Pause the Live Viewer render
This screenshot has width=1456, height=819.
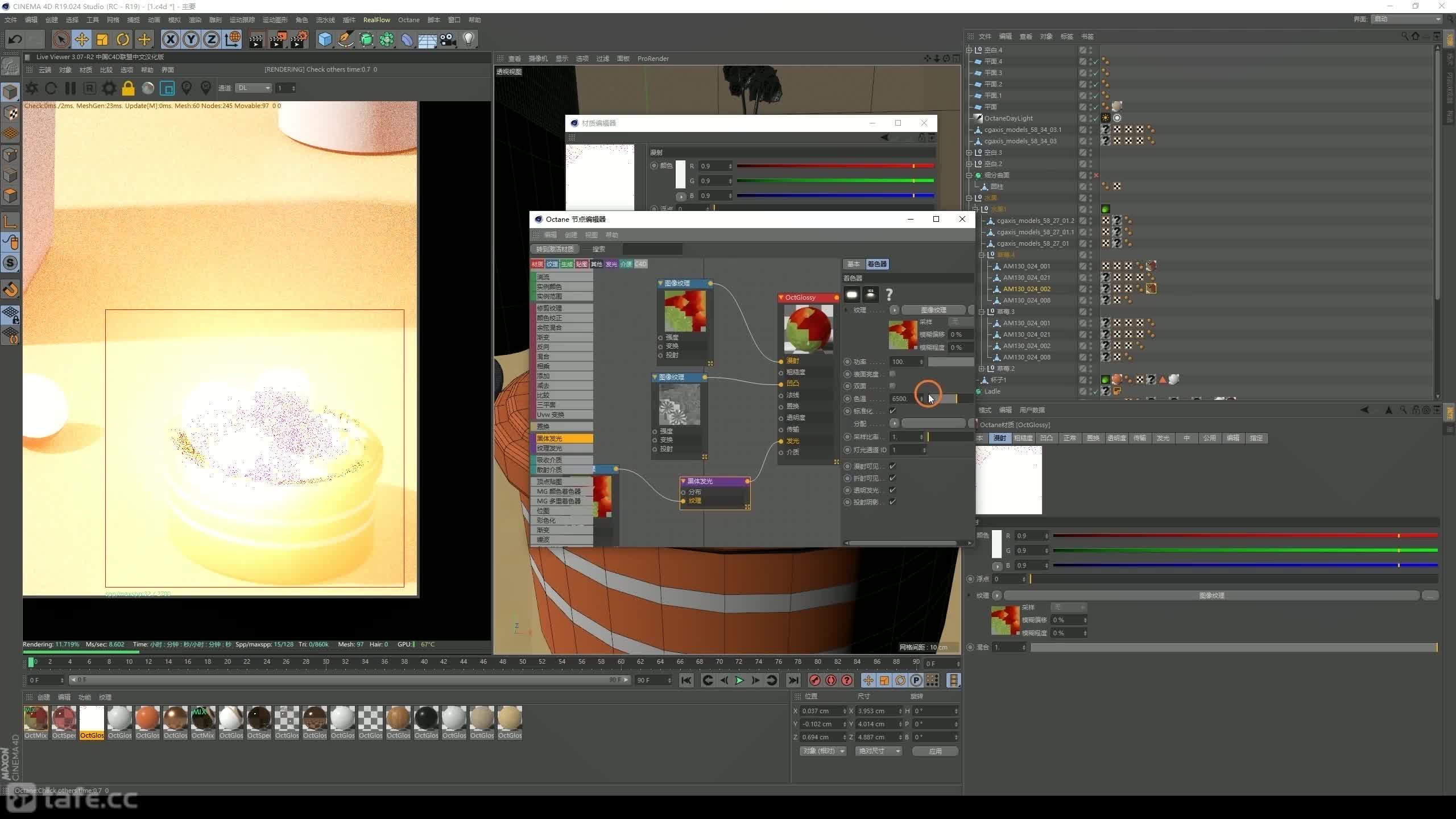pos(71,88)
